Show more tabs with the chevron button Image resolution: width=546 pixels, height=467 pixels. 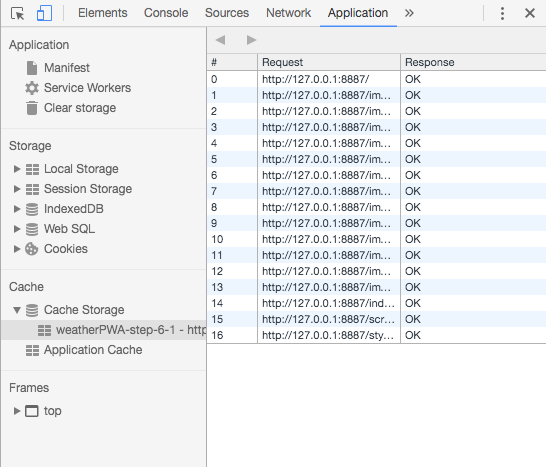tap(409, 13)
